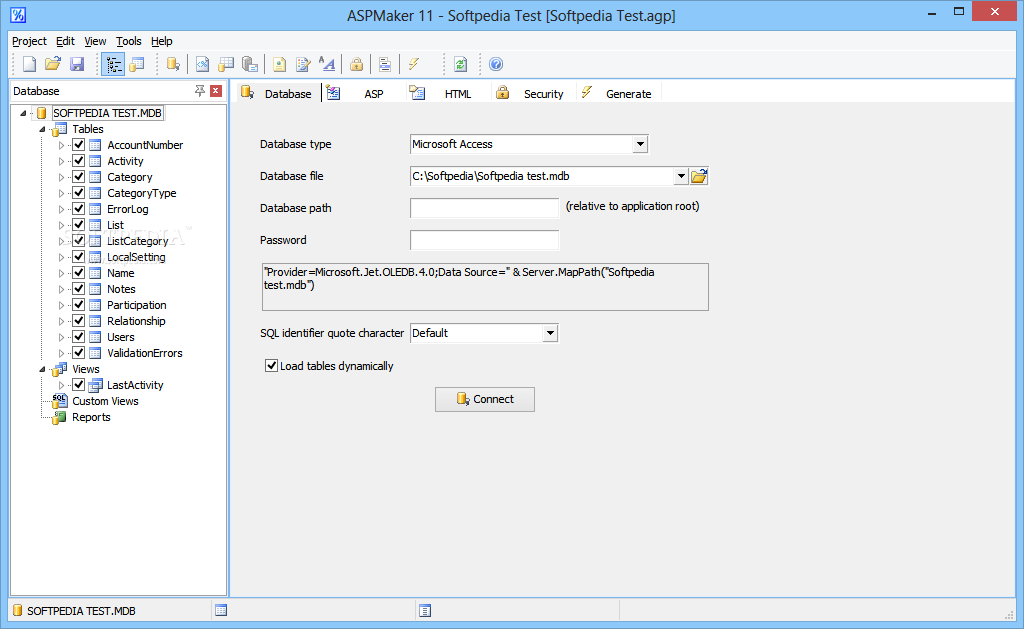Click into the Password field
This screenshot has width=1024, height=629.
485,240
